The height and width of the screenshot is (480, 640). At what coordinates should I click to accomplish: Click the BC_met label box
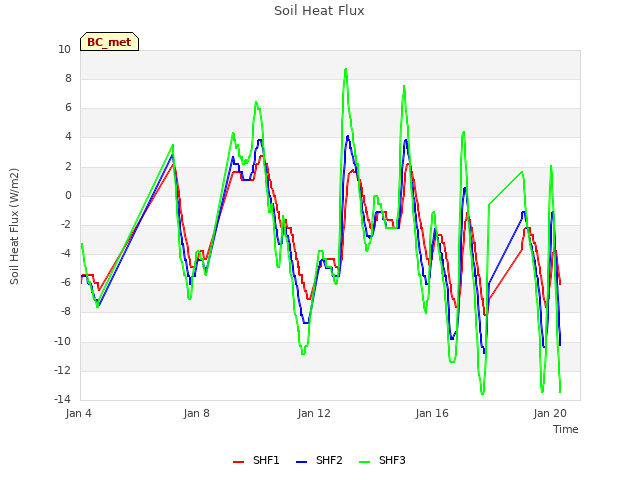pyautogui.click(x=109, y=42)
